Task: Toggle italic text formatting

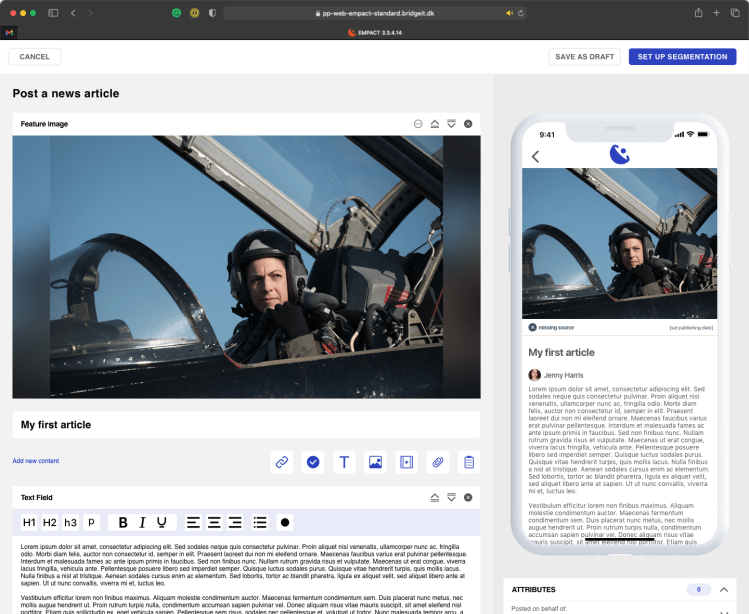Action: pos(142,522)
